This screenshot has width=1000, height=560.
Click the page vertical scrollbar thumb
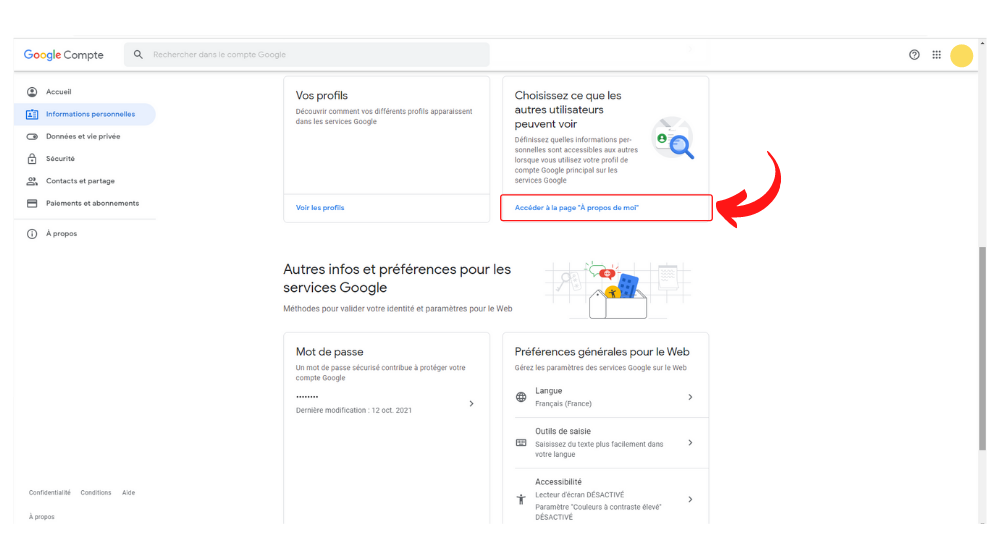(x=982, y=349)
